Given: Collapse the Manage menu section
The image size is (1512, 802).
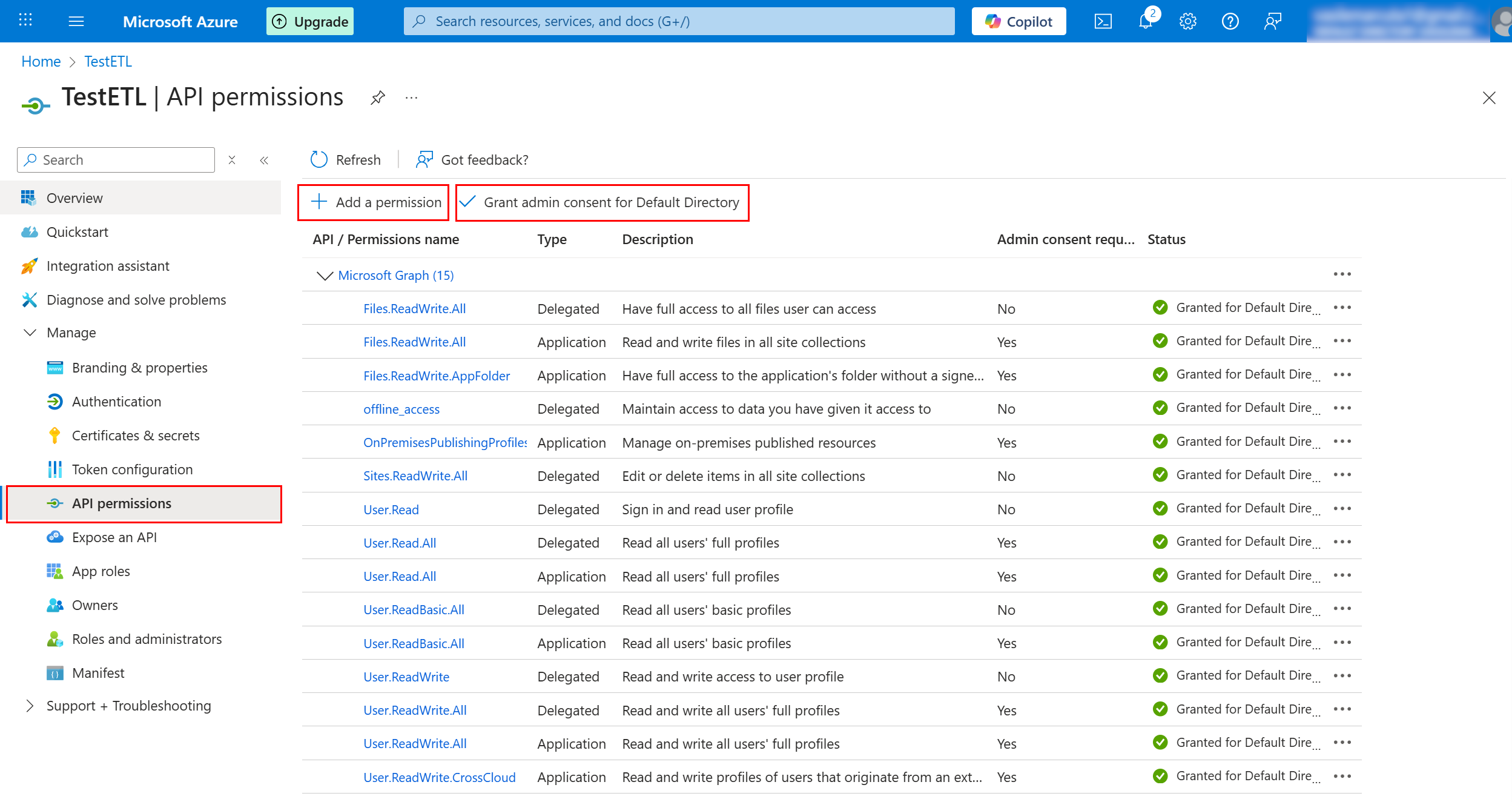Looking at the screenshot, I should tap(30, 333).
